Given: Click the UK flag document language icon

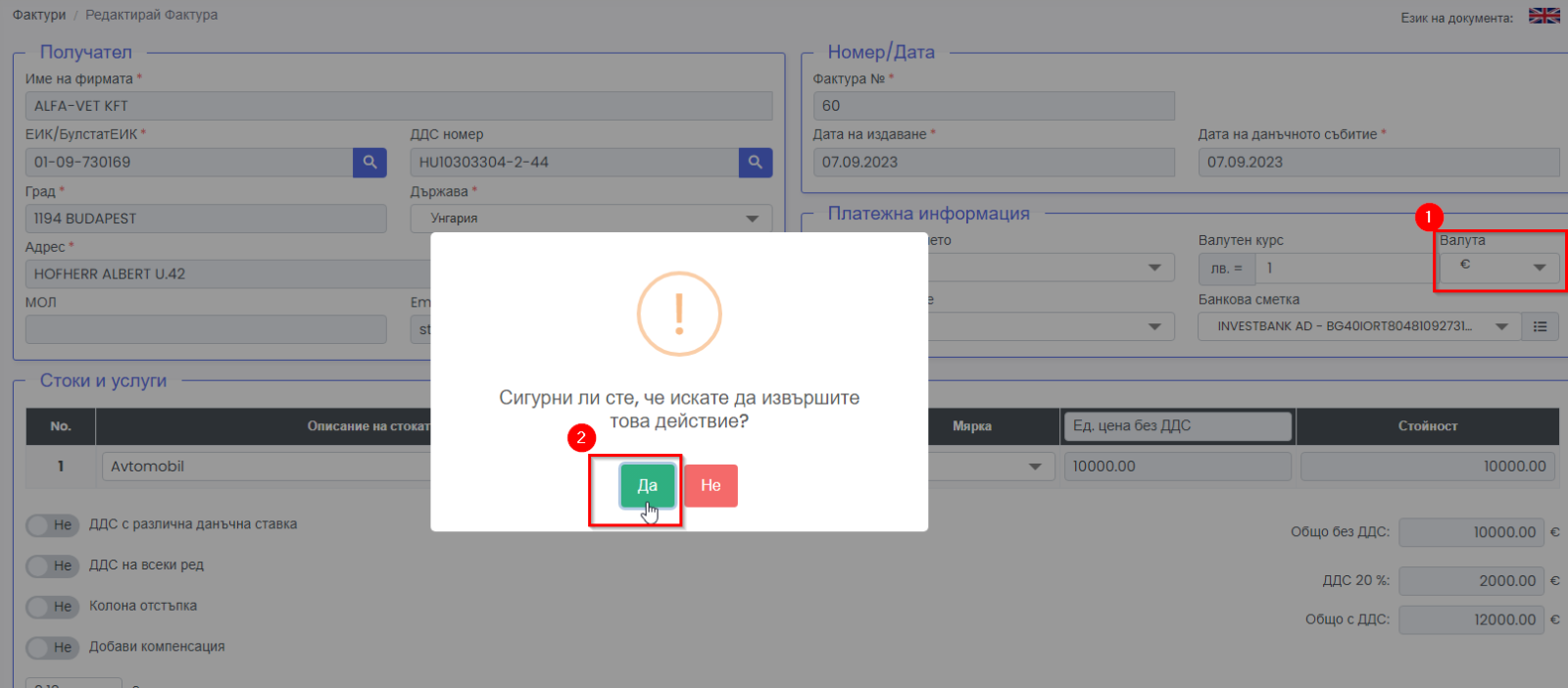Looking at the screenshot, I should click(1543, 16).
